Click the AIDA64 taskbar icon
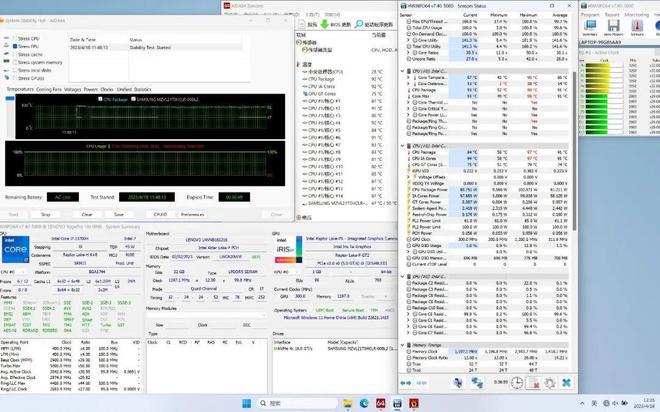 pyautogui.click(x=381, y=403)
